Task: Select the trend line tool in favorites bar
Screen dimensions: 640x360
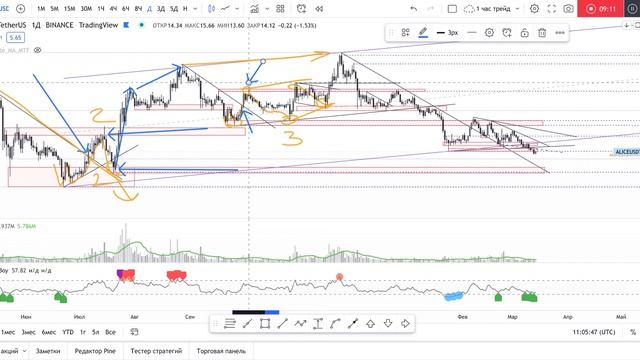Action: pyautogui.click(x=282, y=324)
